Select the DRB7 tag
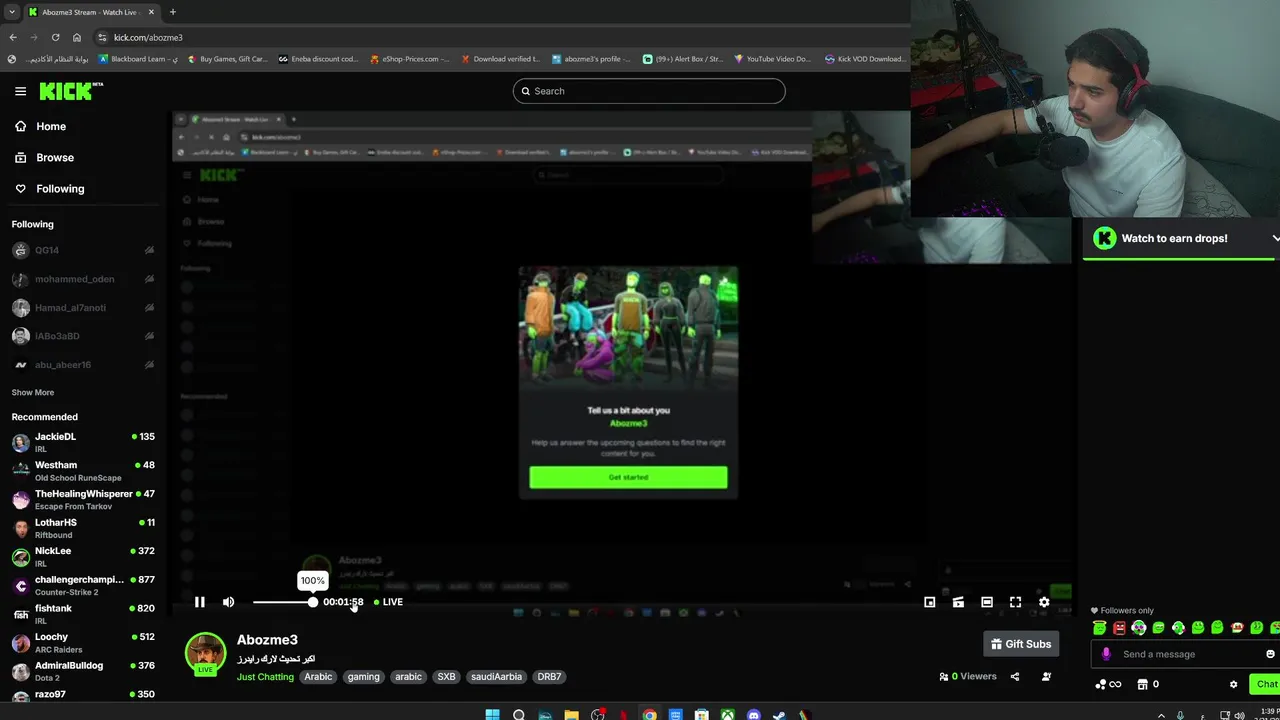1280x720 pixels. point(549,677)
